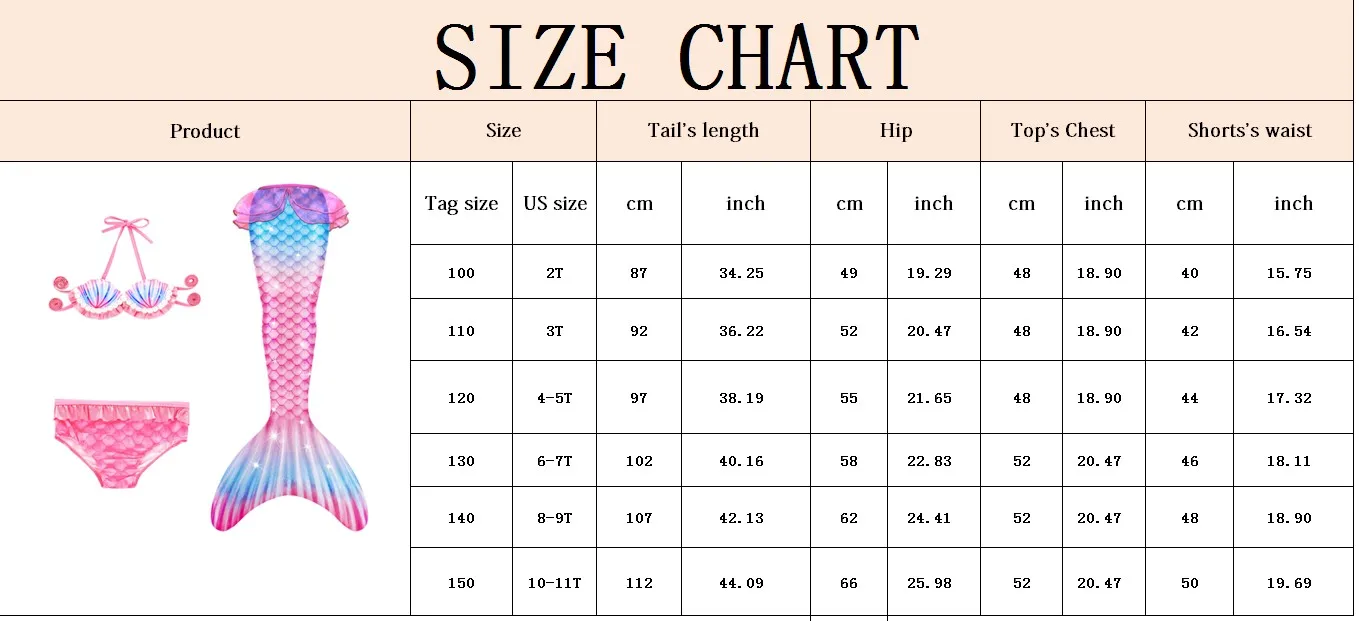Click the 4-5T US size cell
1359x621 pixels.
555,397
